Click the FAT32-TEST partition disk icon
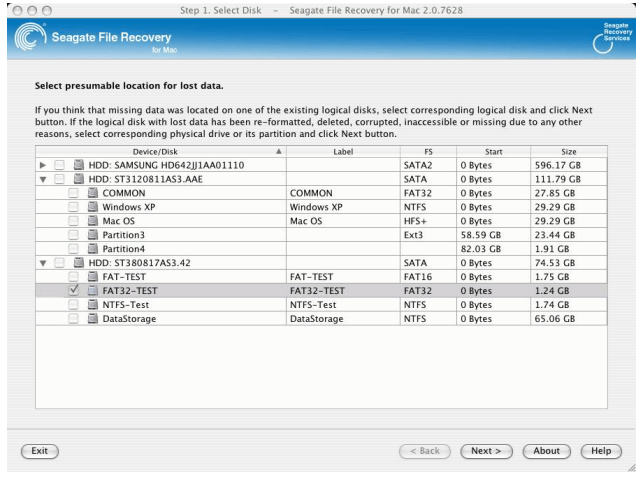This screenshot has width=642, height=478. (93, 290)
